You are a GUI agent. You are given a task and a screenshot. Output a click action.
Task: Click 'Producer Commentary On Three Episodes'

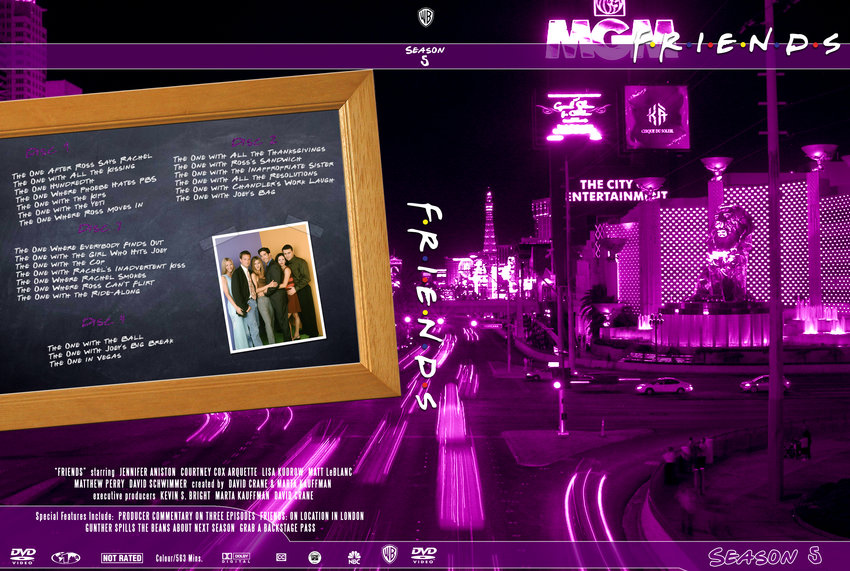pyautogui.click(x=187, y=516)
